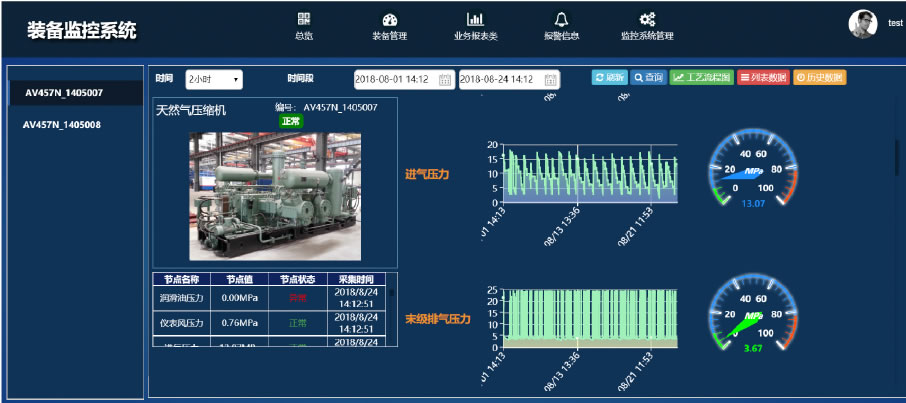Click the 正常 status in 仪表风压力 row
Viewport: 906px width, 403px height.
tap(298, 323)
